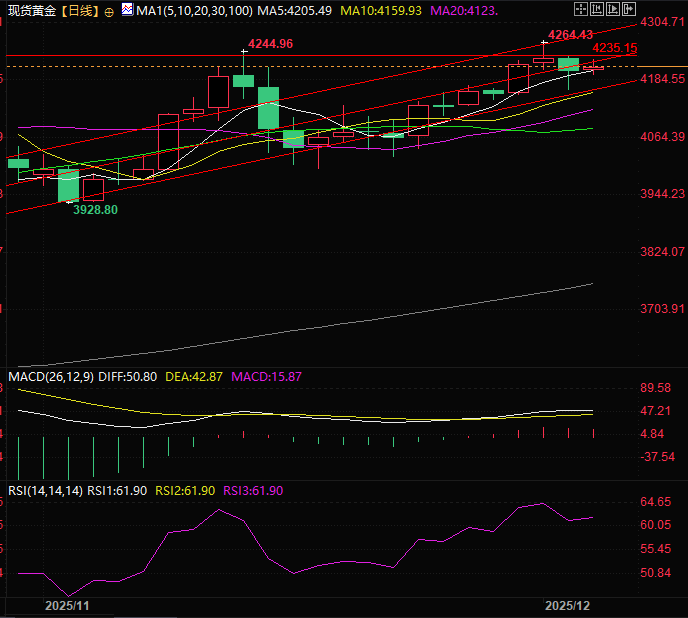Click the candle at the 4264.43 peak
Image resolution: width=688 pixels, height=618 pixels.
(544, 60)
